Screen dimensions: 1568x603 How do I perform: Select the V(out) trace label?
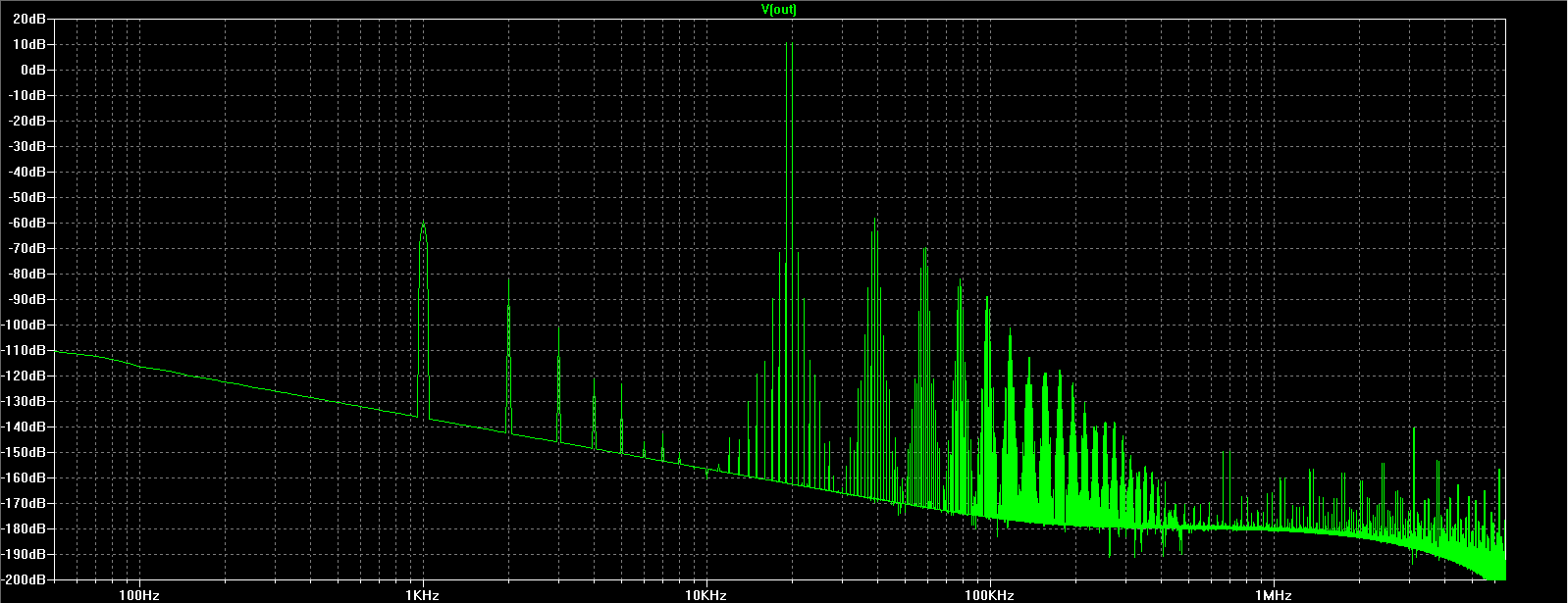pos(779,9)
